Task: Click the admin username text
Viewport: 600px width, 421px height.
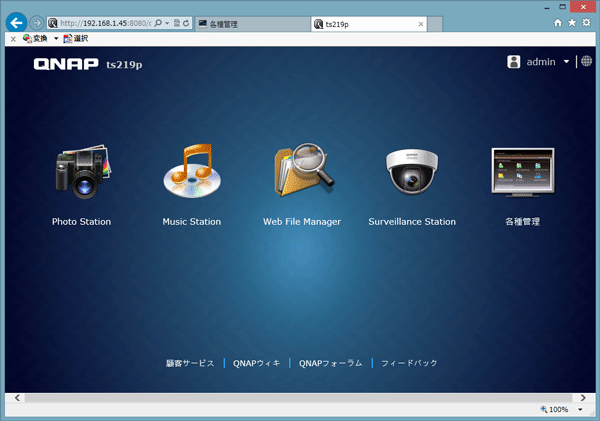Action: pyautogui.click(x=541, y=62)
